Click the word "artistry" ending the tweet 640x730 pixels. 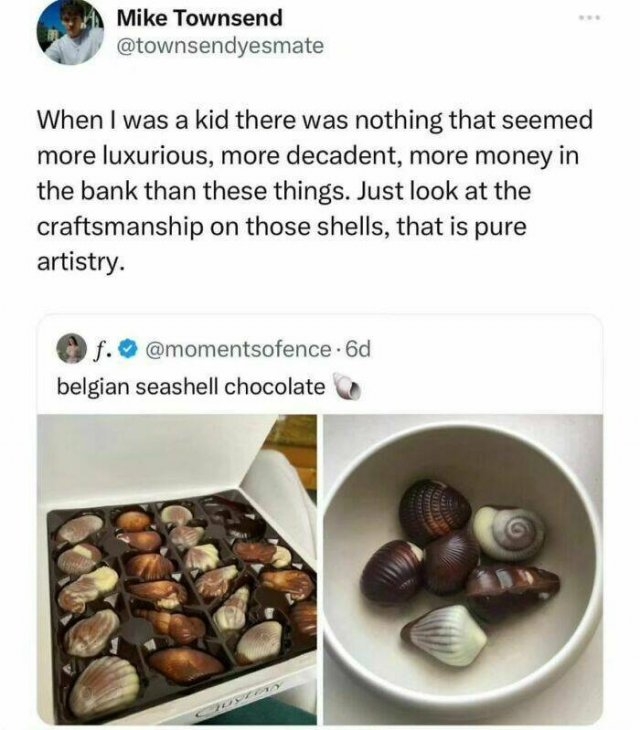click(80, 262)
